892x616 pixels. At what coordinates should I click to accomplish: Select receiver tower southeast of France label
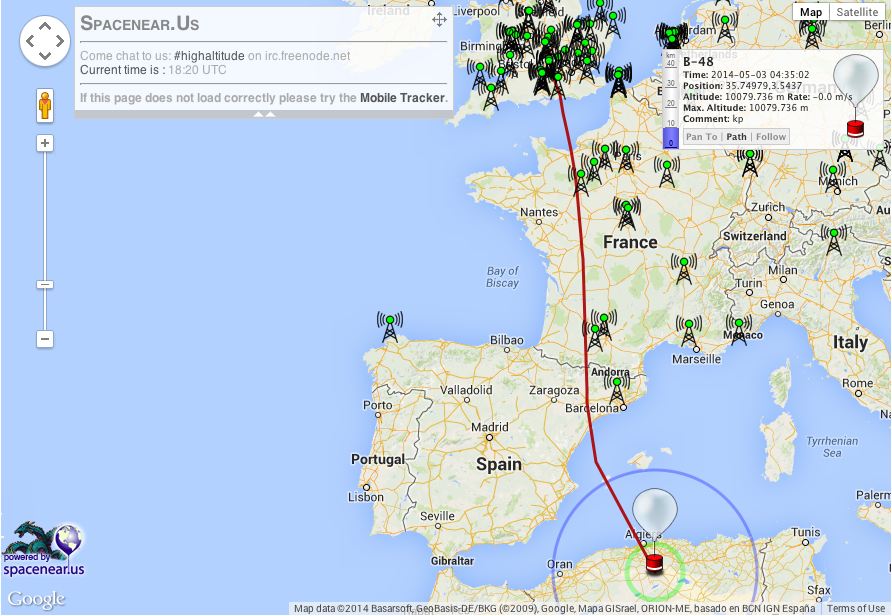point(684,269)
